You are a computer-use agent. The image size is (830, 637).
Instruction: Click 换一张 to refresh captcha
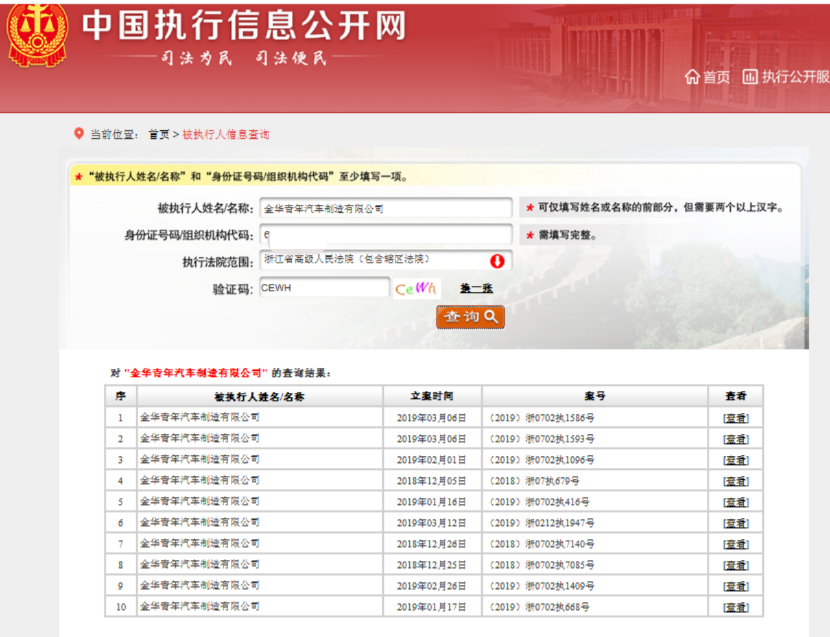(476, 288)
